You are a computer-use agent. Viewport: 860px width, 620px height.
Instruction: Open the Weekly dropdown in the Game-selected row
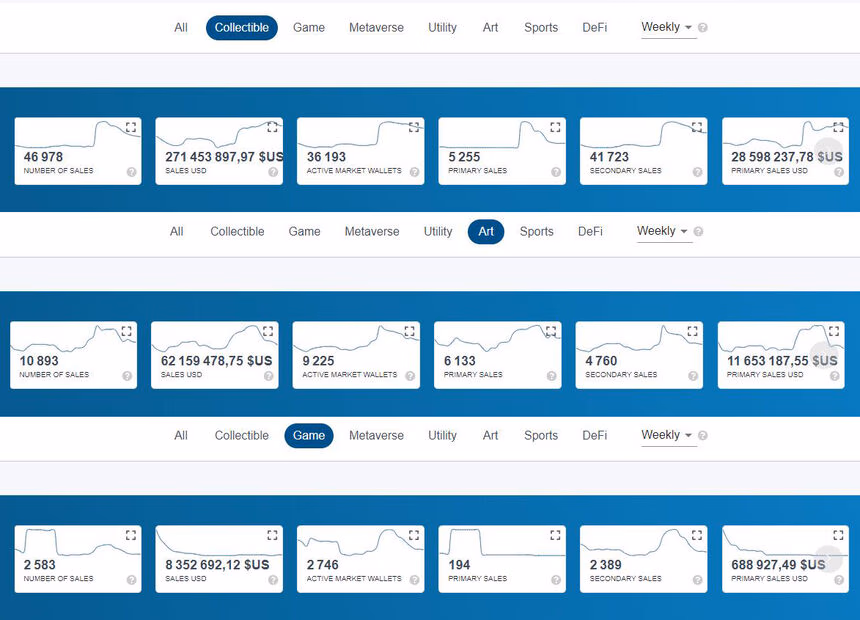(666, 435)
